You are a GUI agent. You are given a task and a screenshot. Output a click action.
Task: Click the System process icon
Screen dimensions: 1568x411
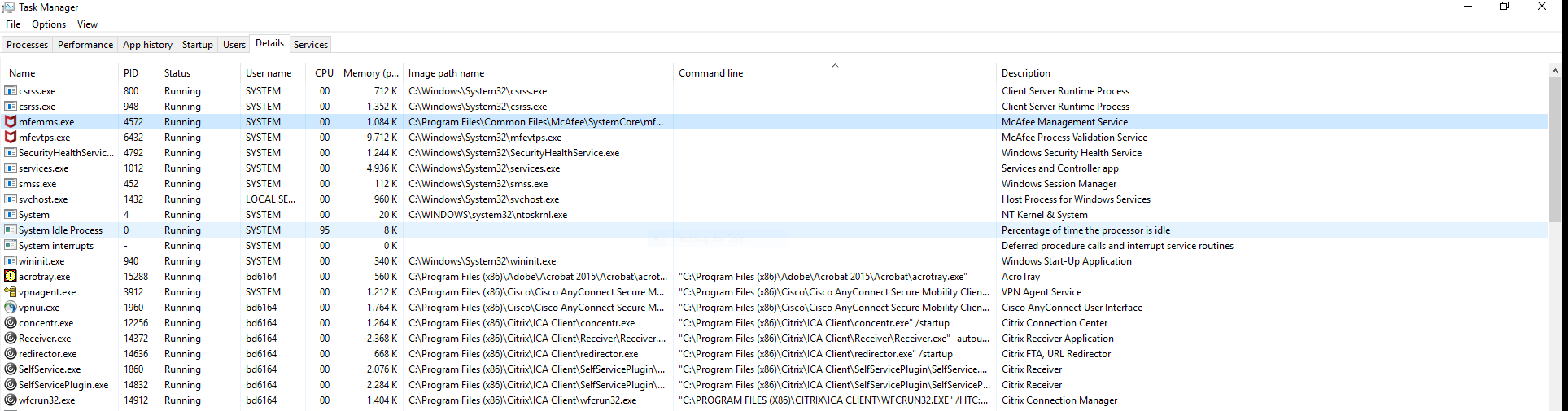(x=11, y=215)
